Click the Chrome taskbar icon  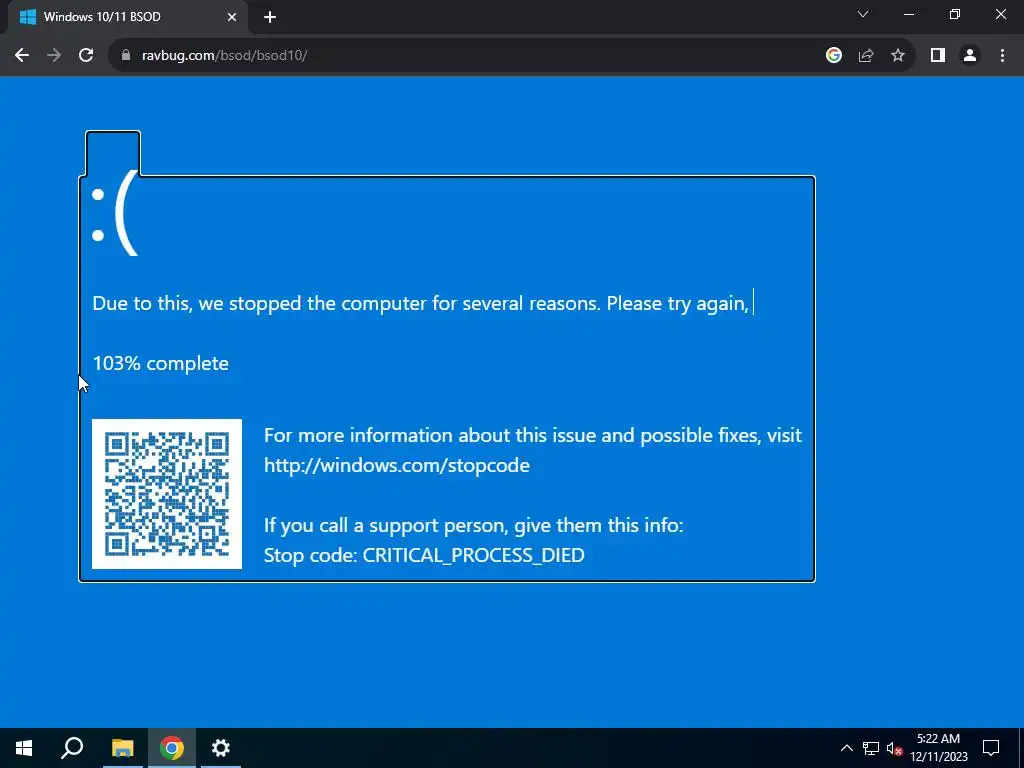tap(172, 748)
